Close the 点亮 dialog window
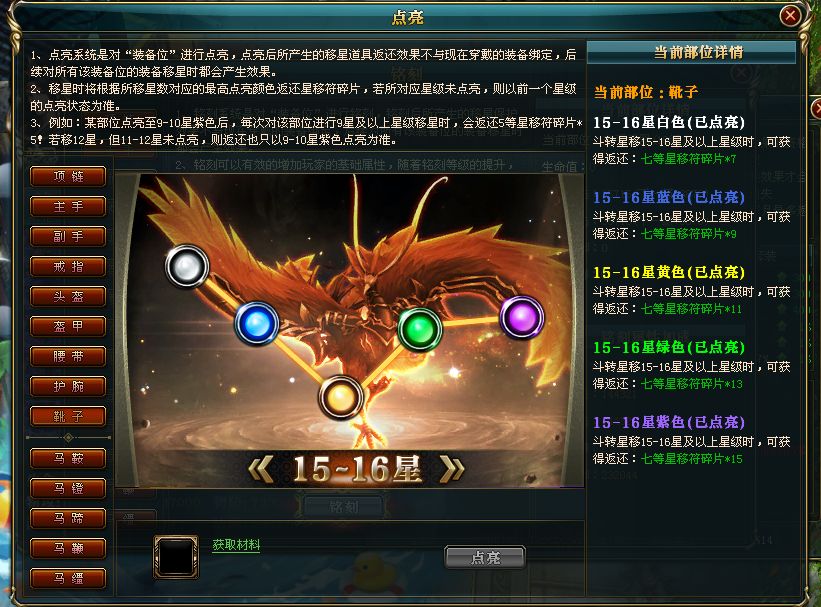This screenshot has height=607, width=821. pyautogui.click(x=790, y=16)
